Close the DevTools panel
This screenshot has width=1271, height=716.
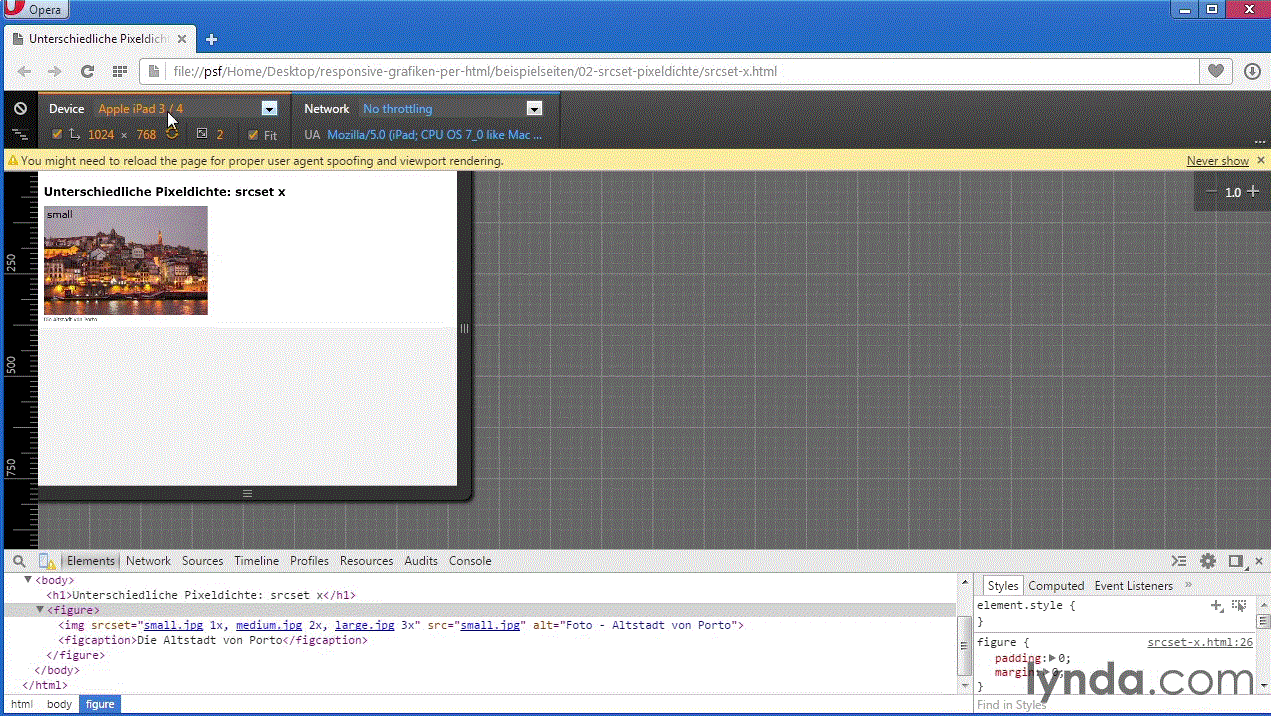1259,561
